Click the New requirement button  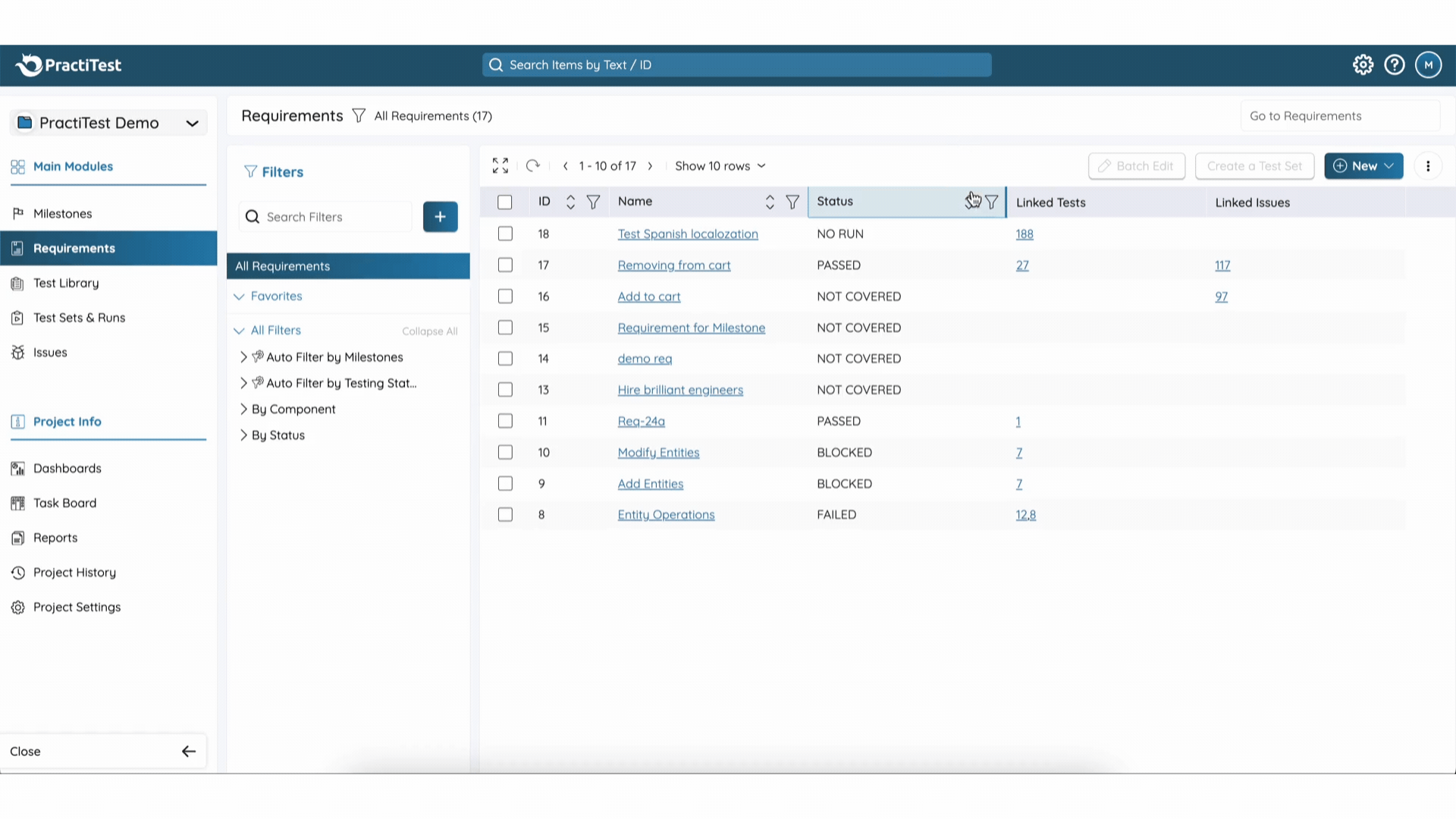(1363, 166)
